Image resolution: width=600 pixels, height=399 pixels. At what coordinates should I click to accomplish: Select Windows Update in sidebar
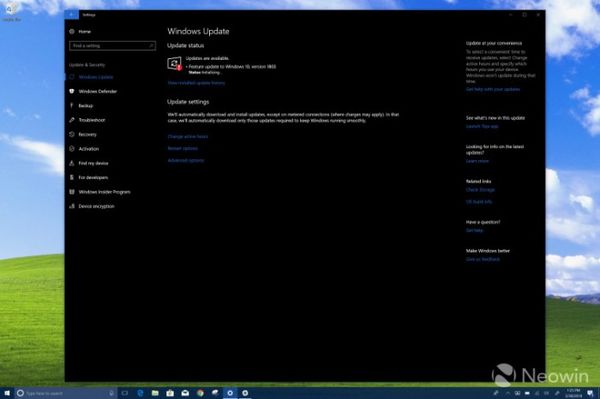click(x=96, y=77)
